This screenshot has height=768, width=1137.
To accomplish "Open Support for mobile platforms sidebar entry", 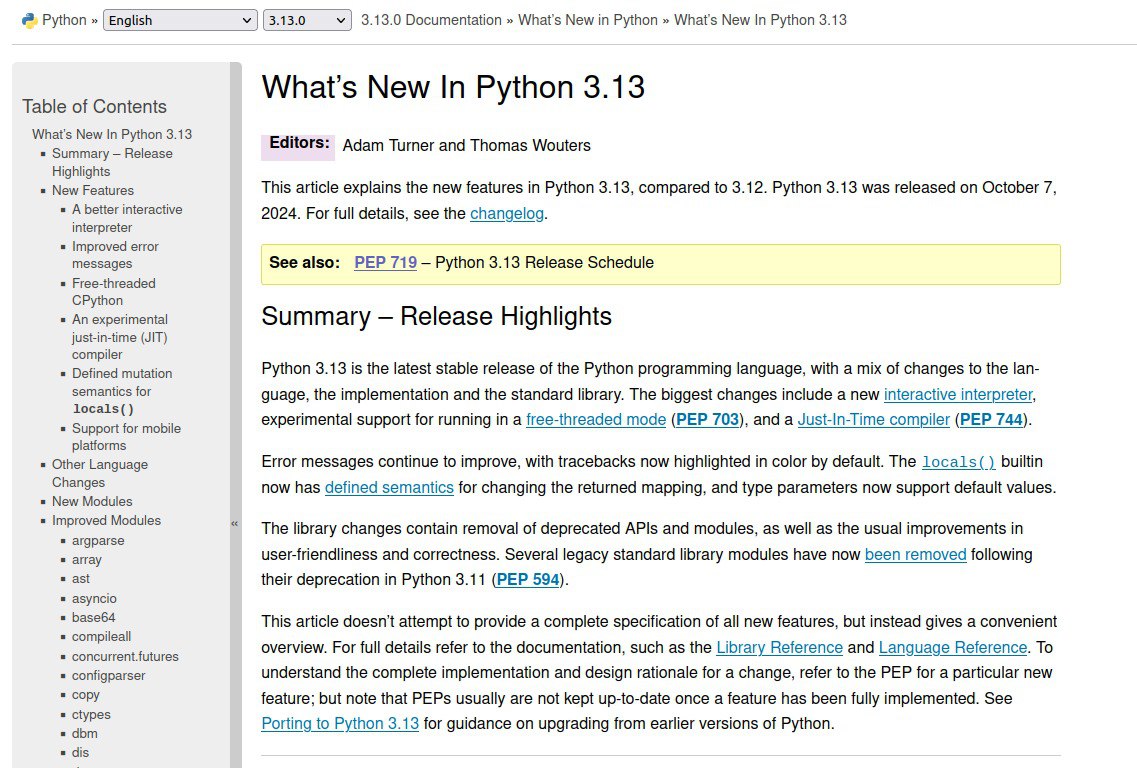I will click(126, 437).
